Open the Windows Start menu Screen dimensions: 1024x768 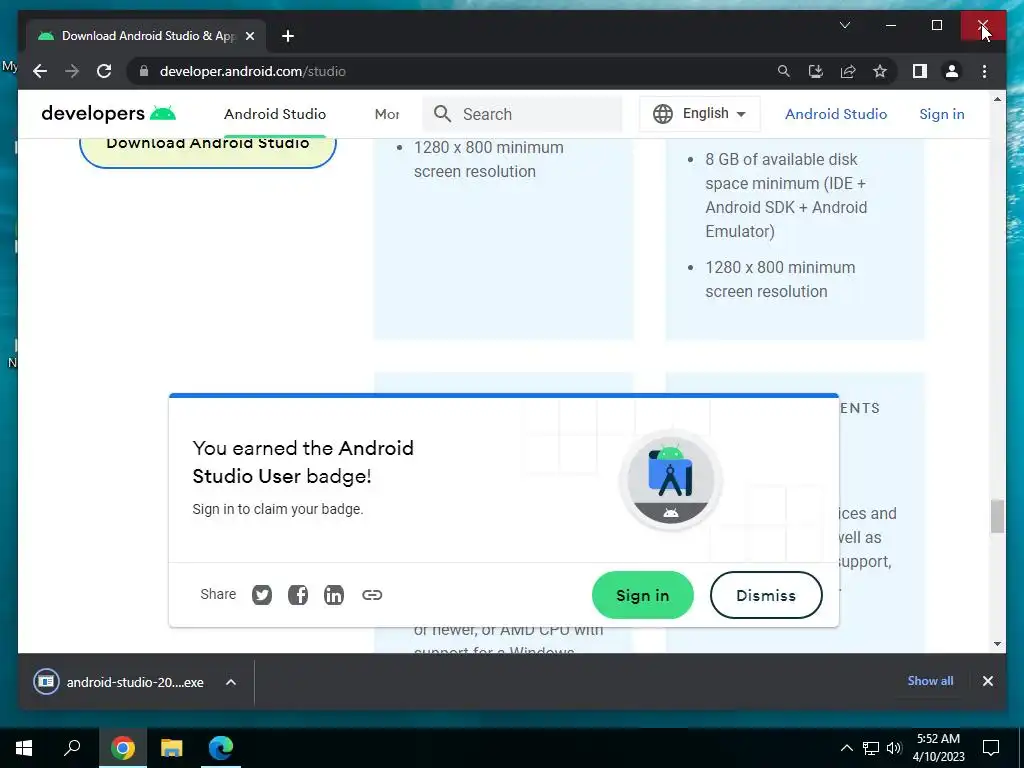(x=24, y=748)
